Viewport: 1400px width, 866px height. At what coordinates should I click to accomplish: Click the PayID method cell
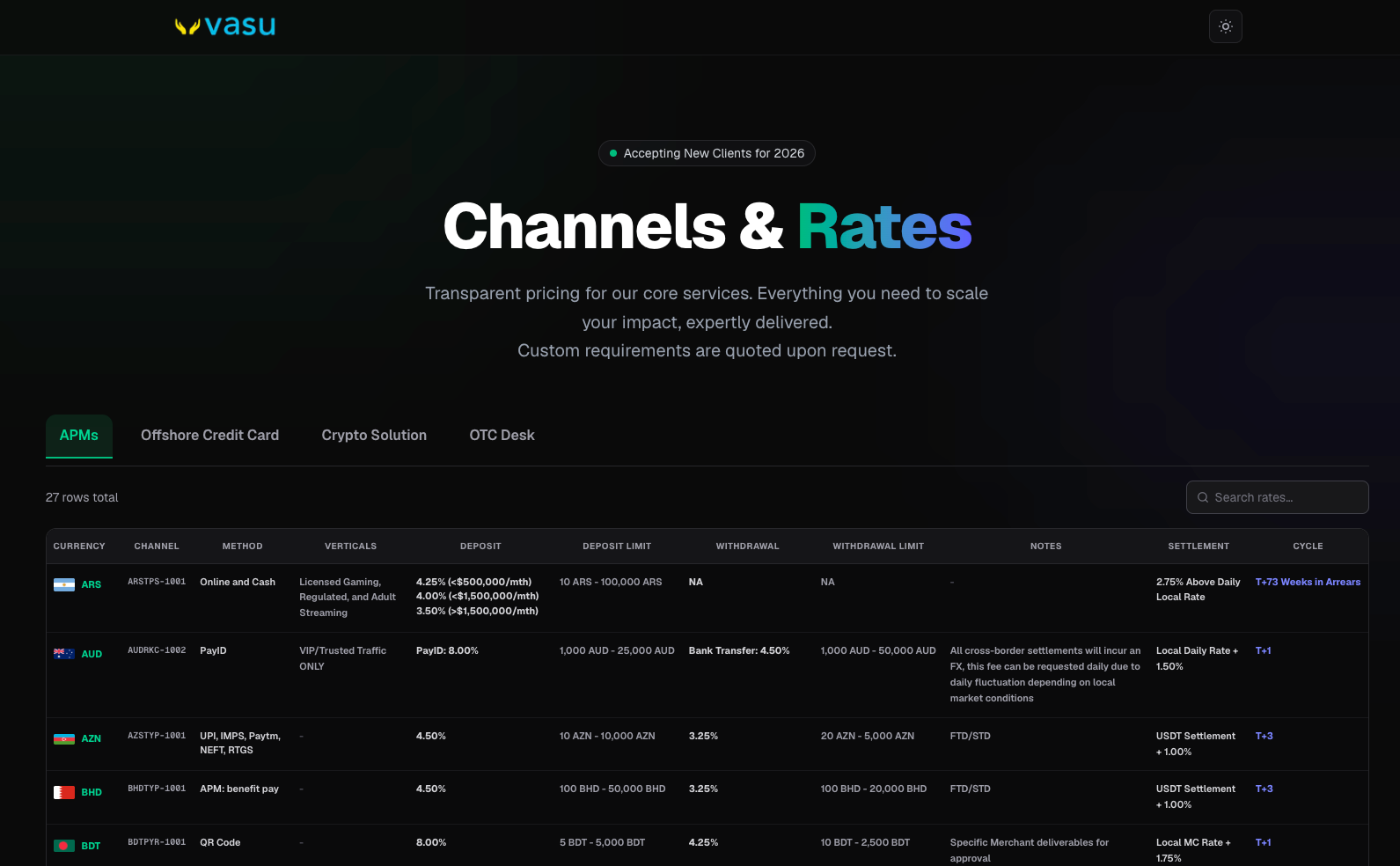[x=213, y=650]
